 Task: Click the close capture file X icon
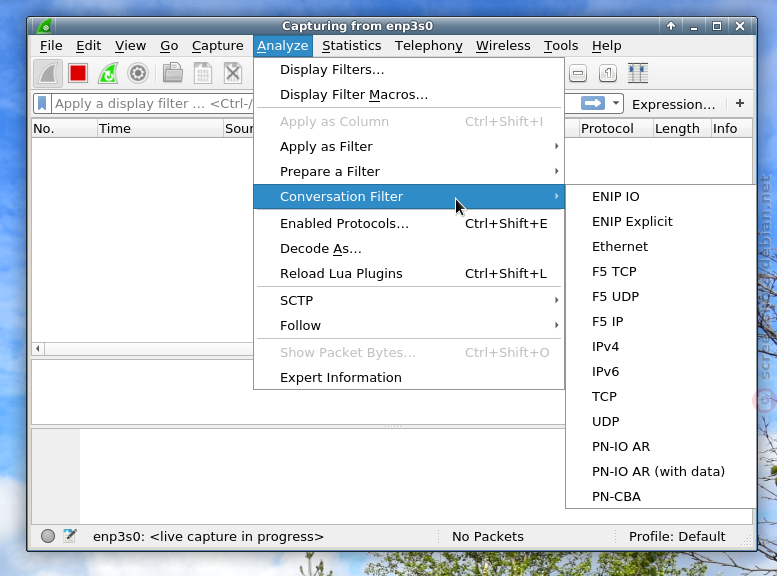pyautogui.click(x=232, y=73)
